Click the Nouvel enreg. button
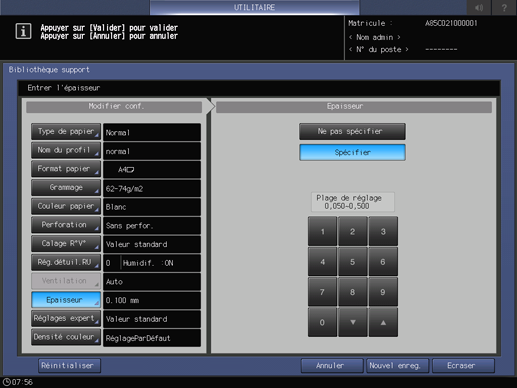 [397, 366]
